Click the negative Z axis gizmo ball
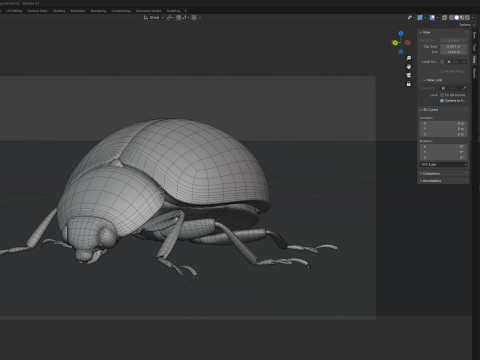480x360 pixels. (401, 52)
